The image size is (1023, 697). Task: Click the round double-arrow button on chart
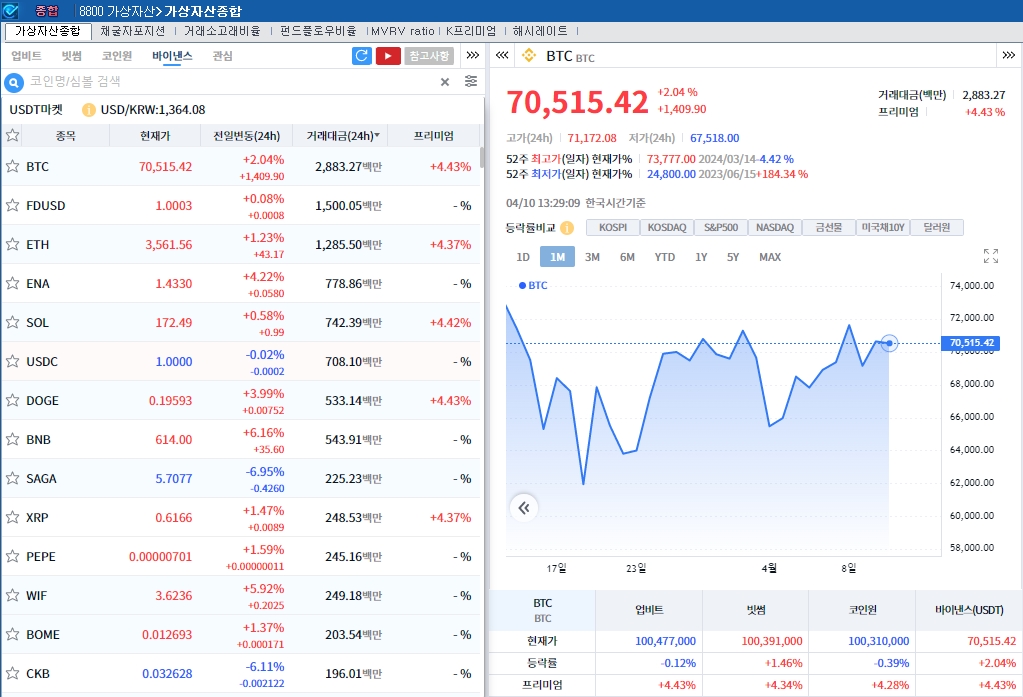tap(524, 508)
